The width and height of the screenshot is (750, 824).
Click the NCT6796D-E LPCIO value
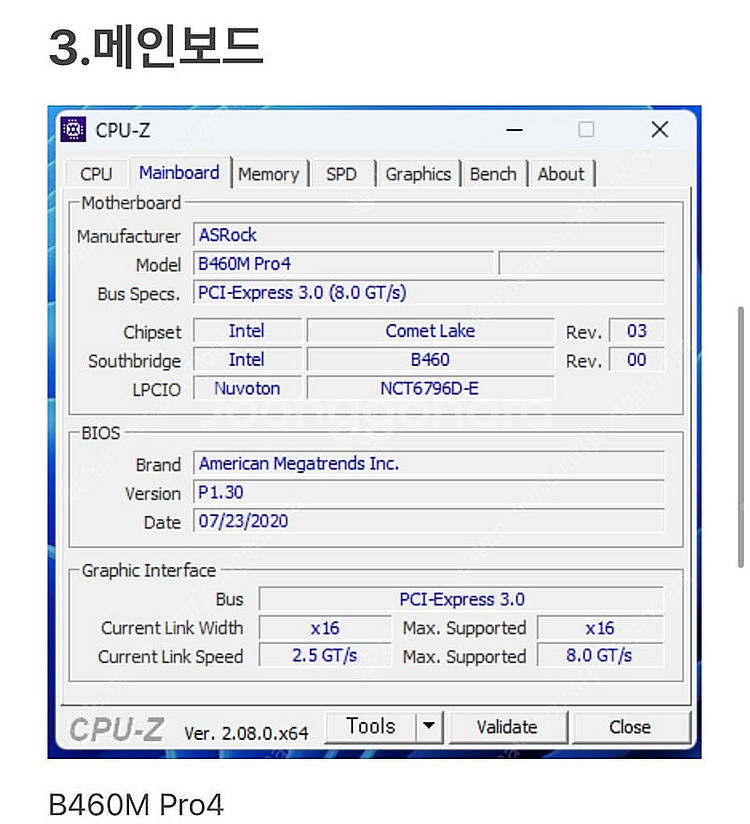(x=430, y=389)
